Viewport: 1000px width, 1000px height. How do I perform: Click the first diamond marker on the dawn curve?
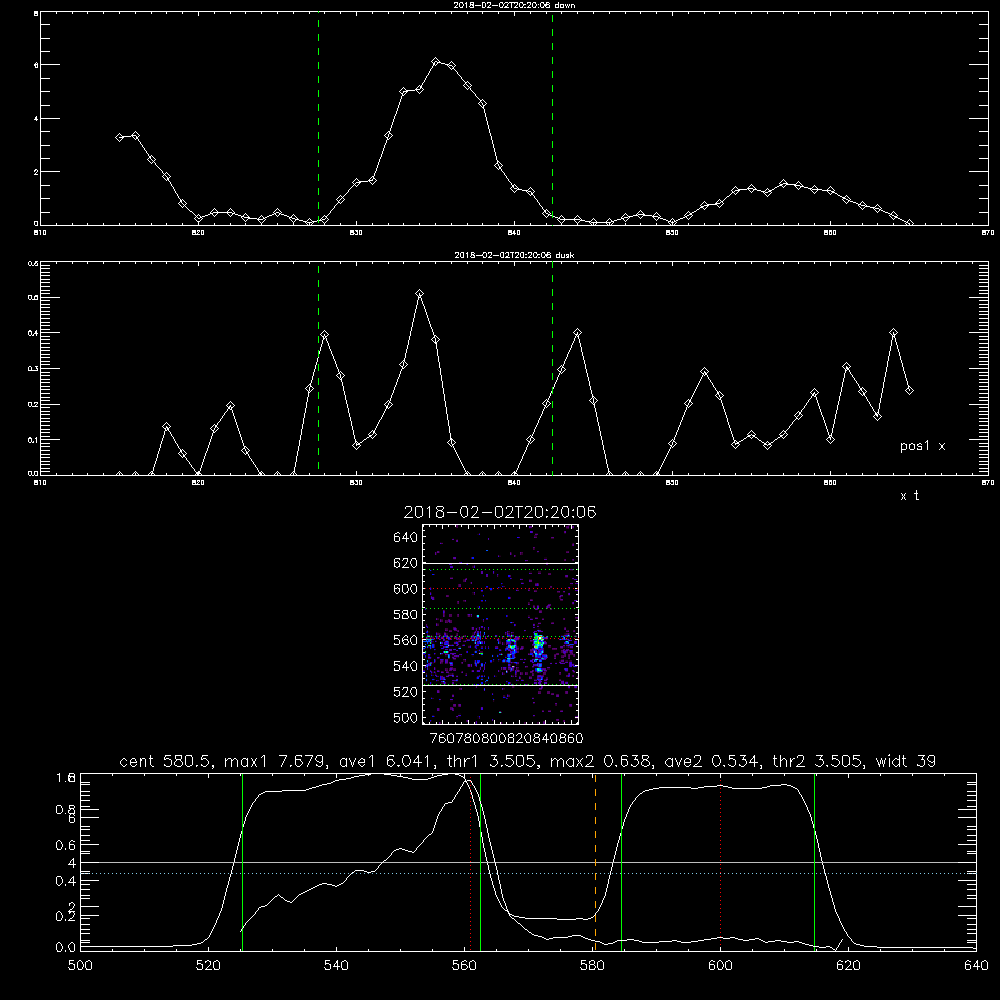click(x=119, y=137)
